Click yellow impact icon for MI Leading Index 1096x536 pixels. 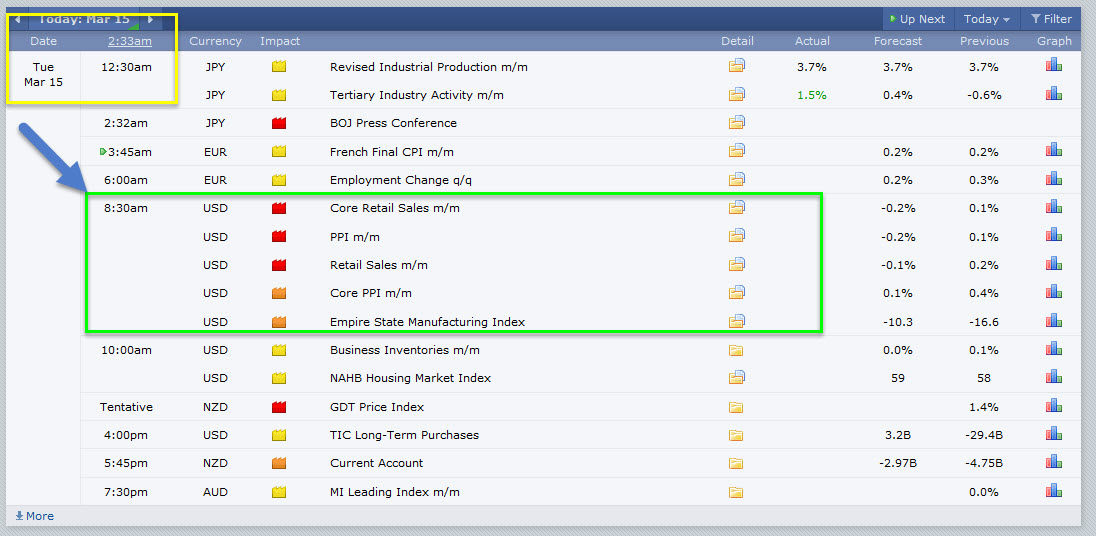click(280, 492)
